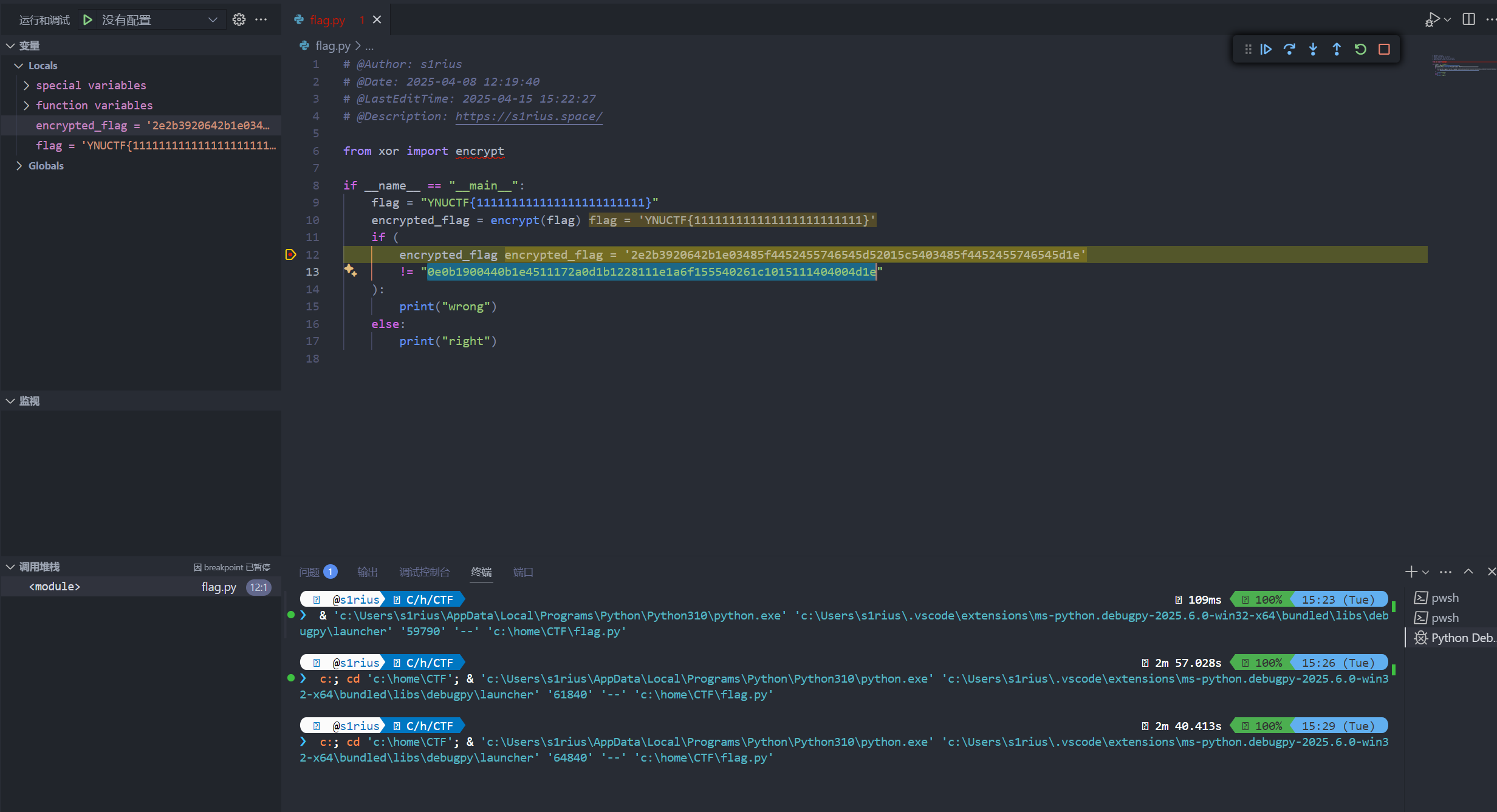
Task: Click the sparkle code action icon
Action: pyautogui.click(x=351, y=270)
